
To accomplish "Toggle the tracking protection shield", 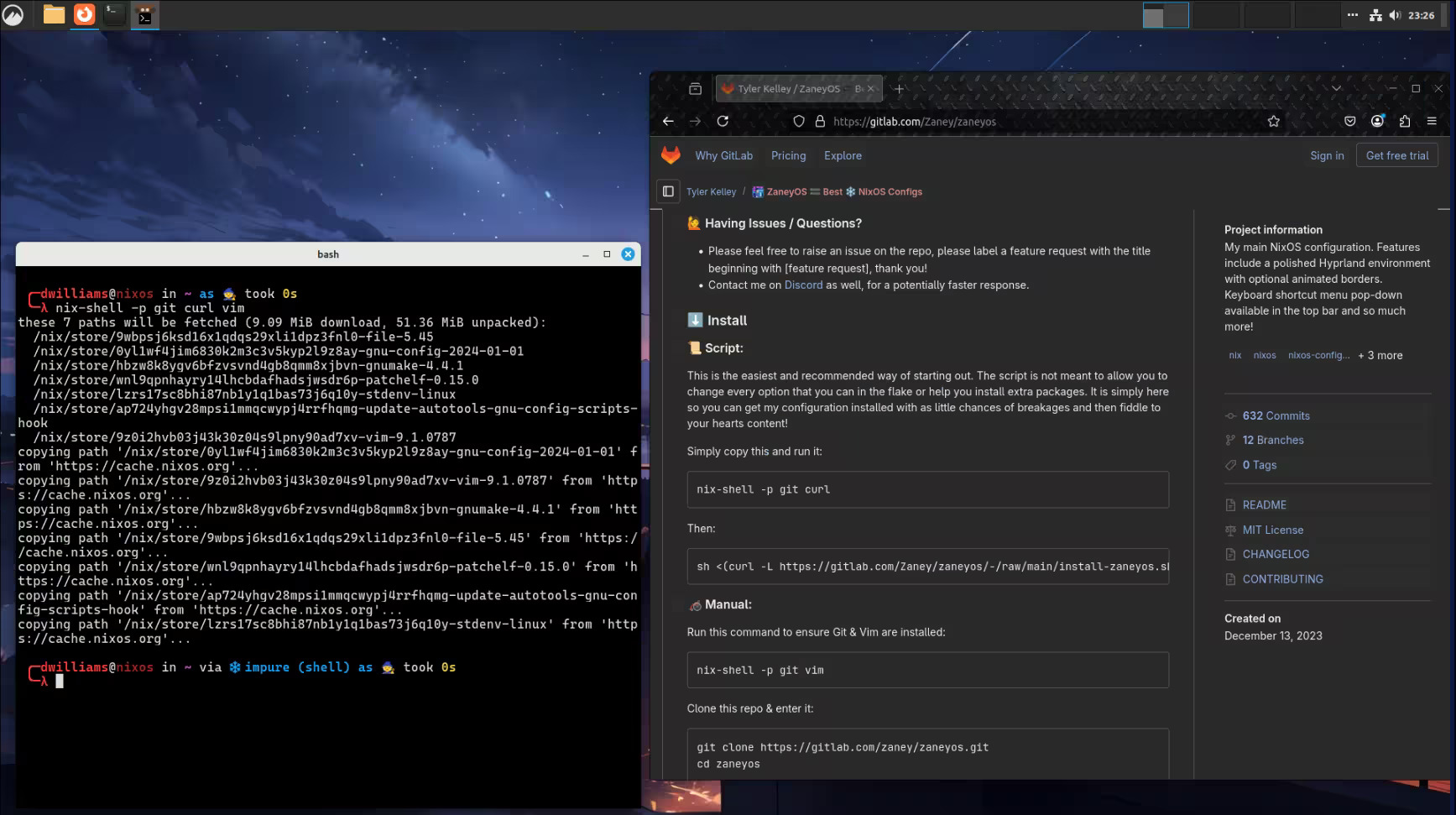I will 798,121.
